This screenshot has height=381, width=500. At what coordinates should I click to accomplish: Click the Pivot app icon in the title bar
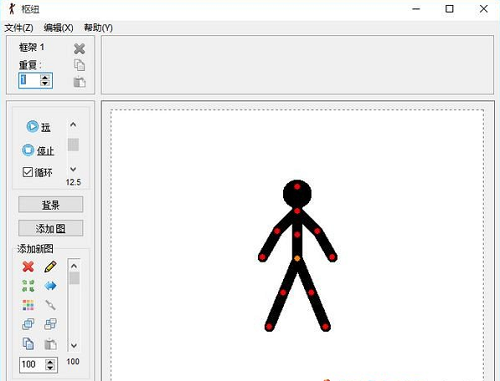[x=12, y=9]
